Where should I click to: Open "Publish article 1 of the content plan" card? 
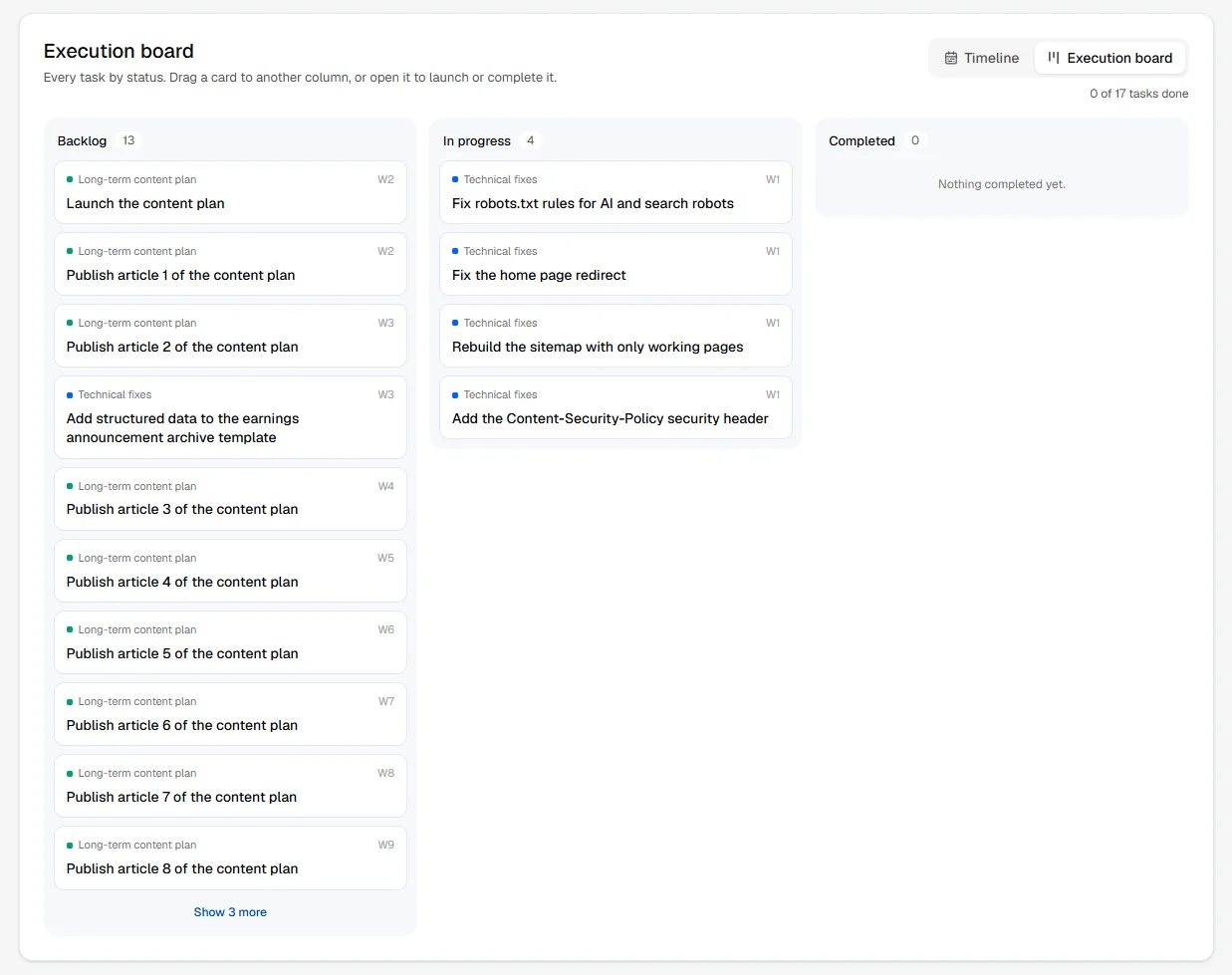(230, 264)
